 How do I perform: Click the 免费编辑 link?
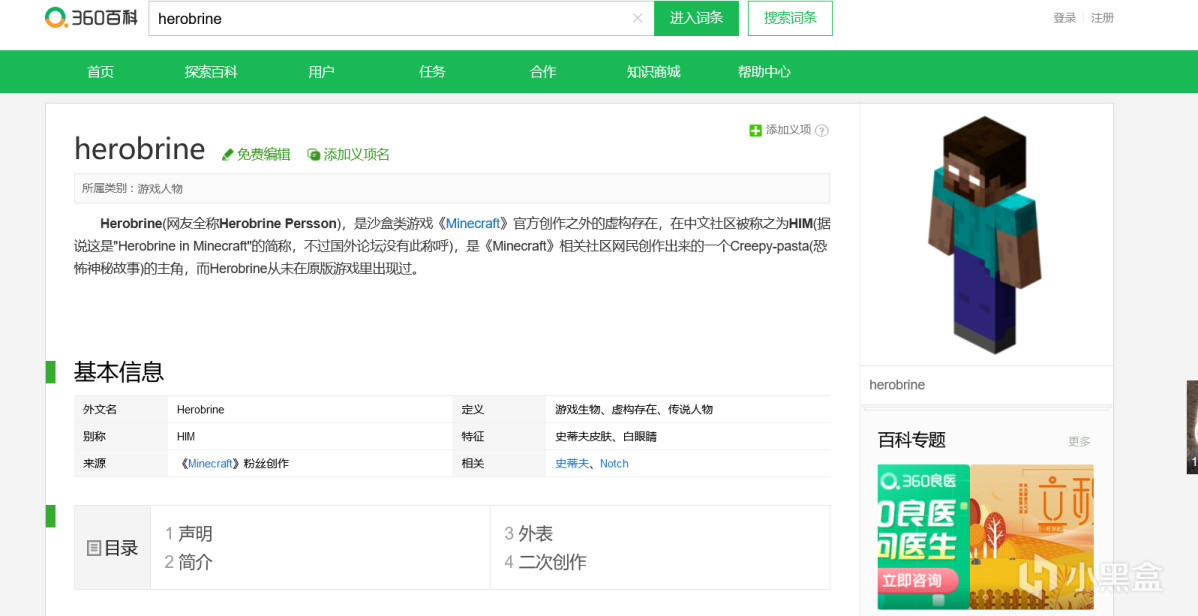pyautogui.click(x=264, y=155)
